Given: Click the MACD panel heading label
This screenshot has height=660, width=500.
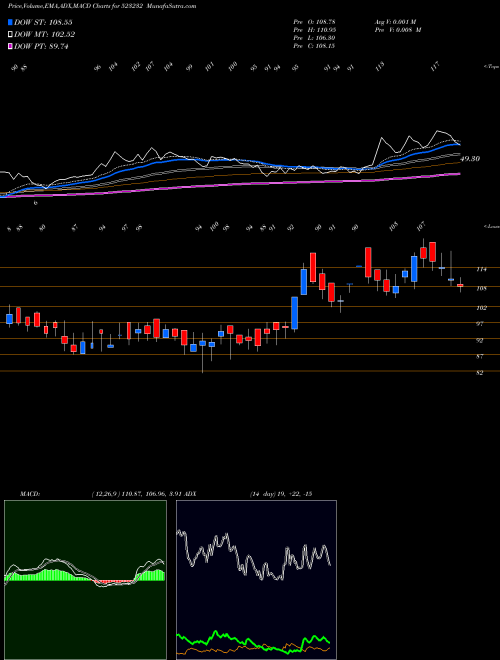Looking at the screenshot, I should tap(29, 494).
